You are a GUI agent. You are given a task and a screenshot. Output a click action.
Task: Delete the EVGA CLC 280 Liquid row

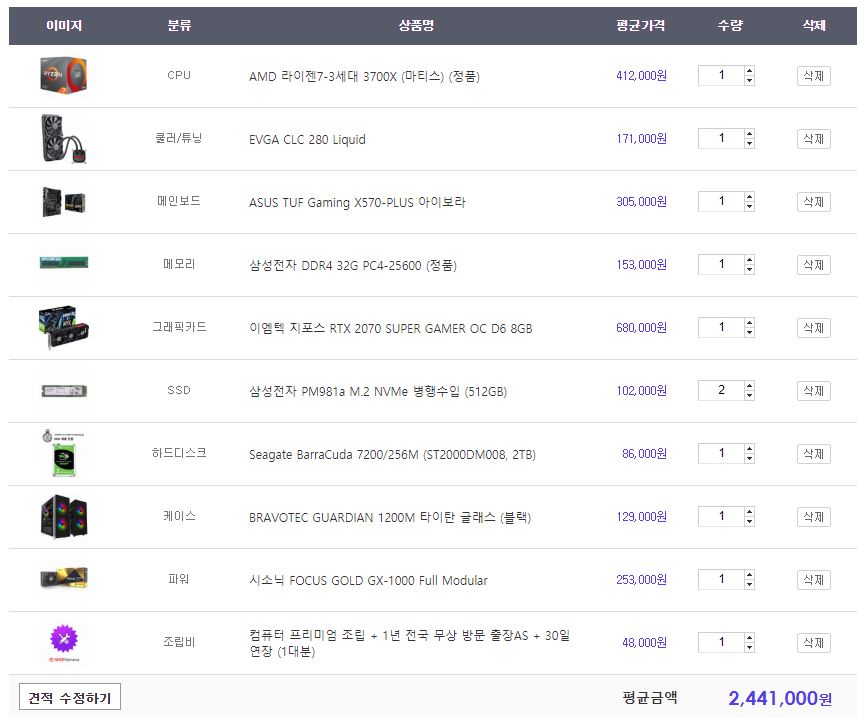coord(813,138)
